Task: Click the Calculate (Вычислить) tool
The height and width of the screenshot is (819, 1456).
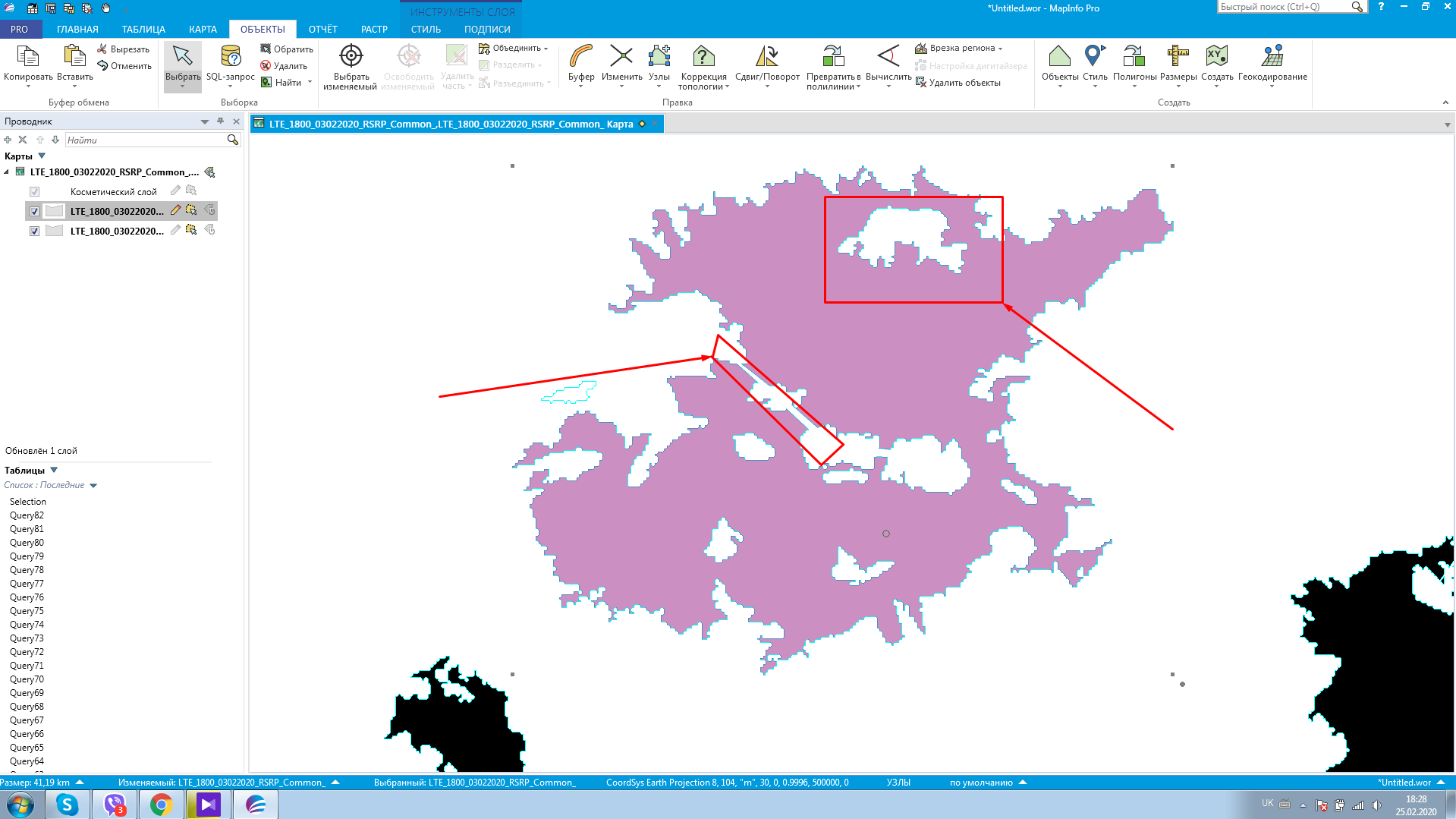Action: [x=888, y=56]
